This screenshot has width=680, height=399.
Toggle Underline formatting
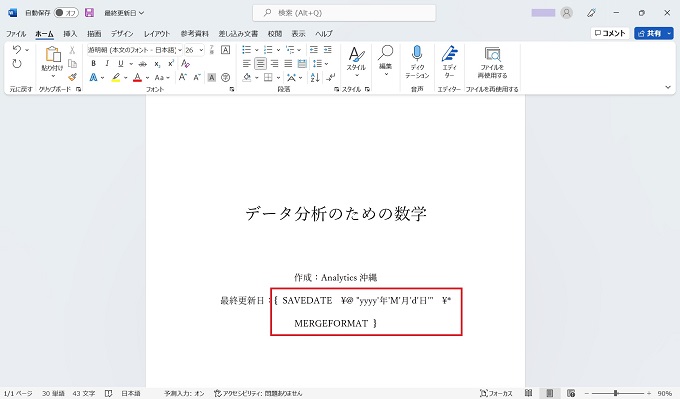[121, 64]
